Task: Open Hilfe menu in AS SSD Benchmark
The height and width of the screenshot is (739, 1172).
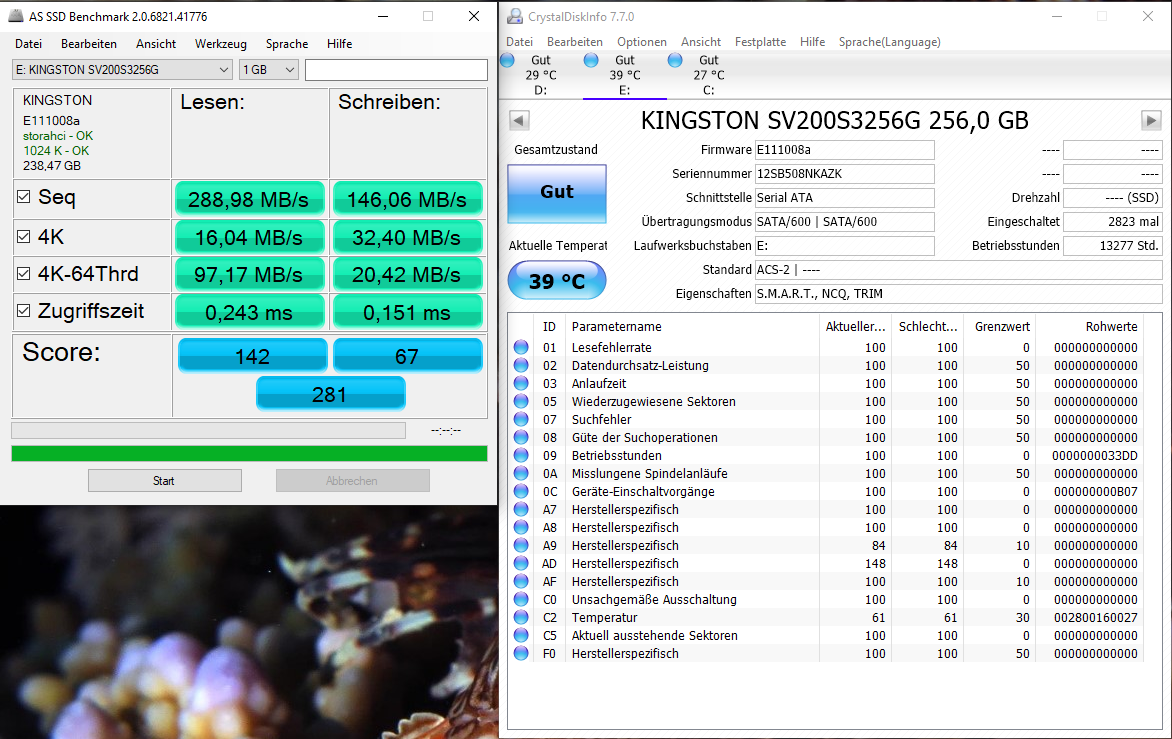Action: click(x=339, y=43)
